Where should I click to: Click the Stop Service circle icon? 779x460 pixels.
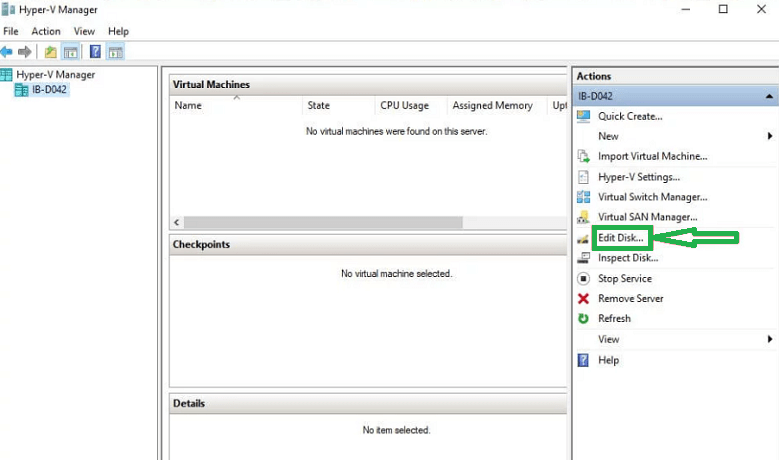(583, 279)
